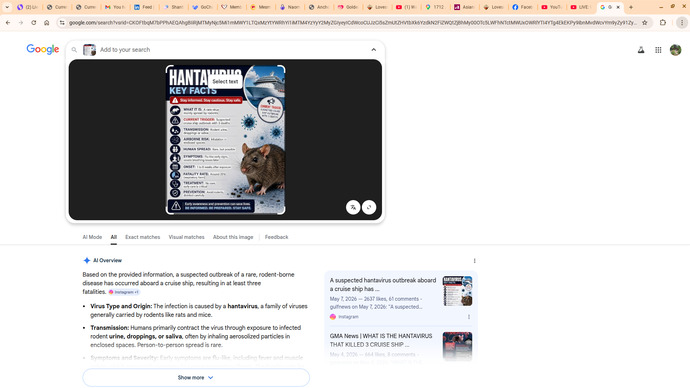Minimize the browser window

(x=661, y=7)
